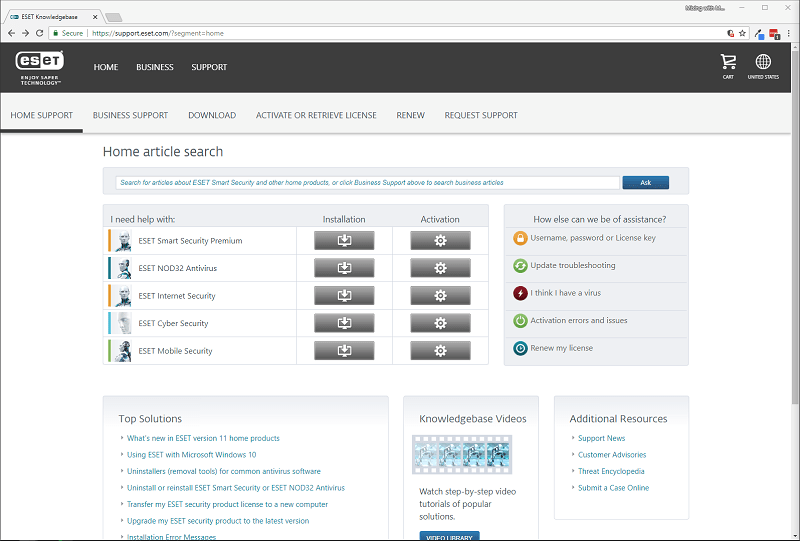The height and width of the screenshot is (541, 800).
Task: Open activation help for ESET Smart Security Premium
Action: pos(440,240)
